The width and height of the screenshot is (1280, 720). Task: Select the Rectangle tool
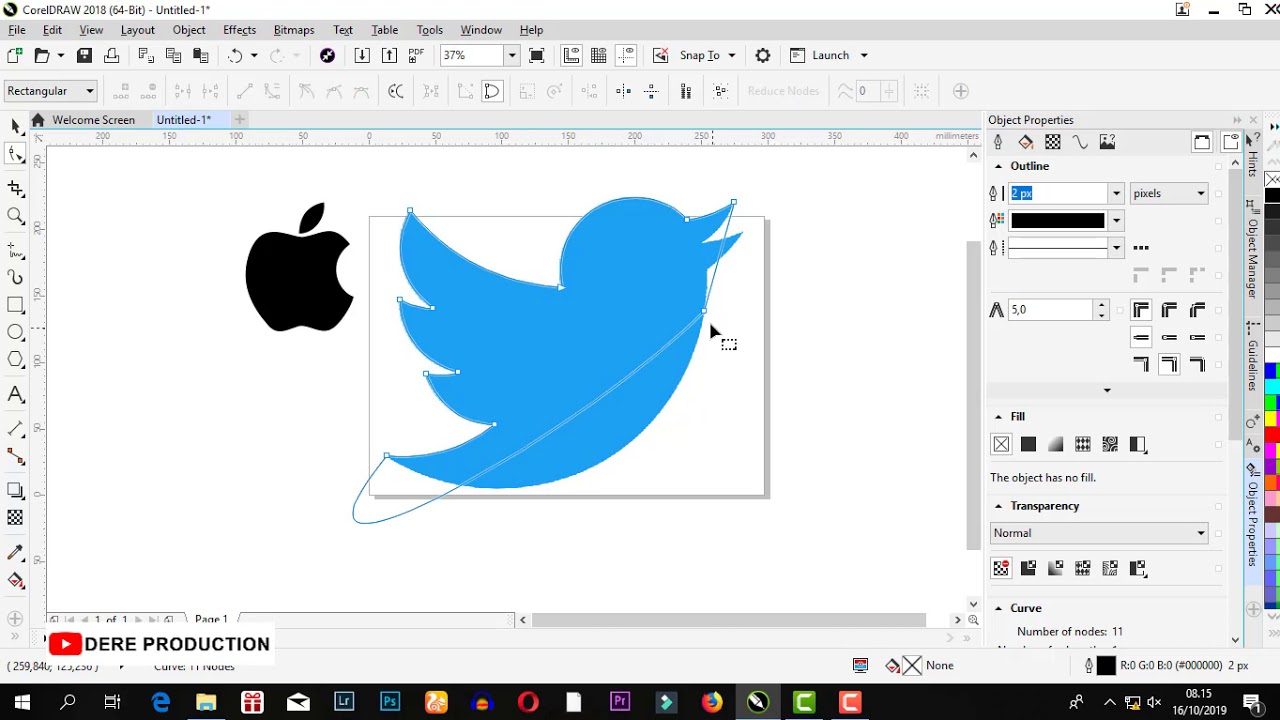pyautogui.click(x=15, y=305)
